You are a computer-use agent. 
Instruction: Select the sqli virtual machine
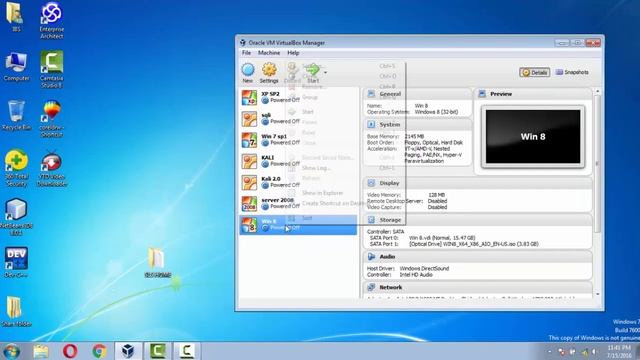[298, 119]
